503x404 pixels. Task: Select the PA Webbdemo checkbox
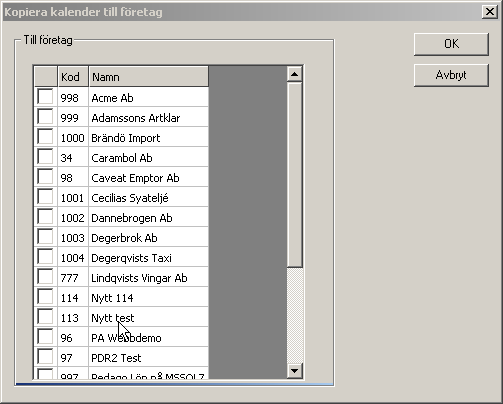(x=45, y=337)
